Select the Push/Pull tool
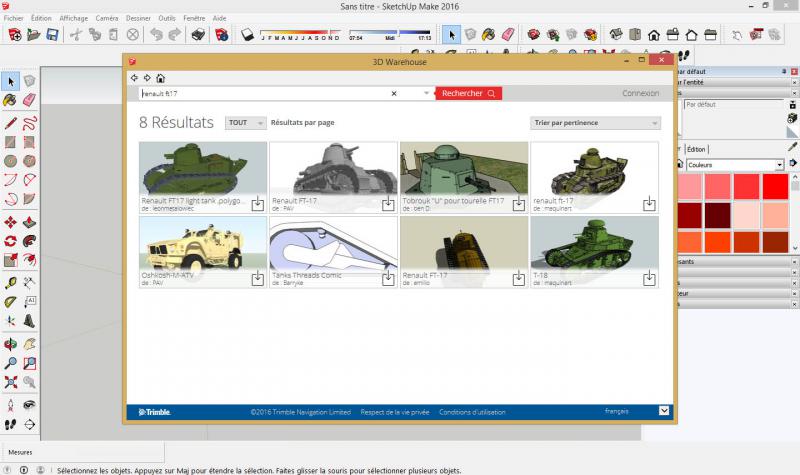The width and height of the screenshot is (800, 475). (x=30, y=222)
